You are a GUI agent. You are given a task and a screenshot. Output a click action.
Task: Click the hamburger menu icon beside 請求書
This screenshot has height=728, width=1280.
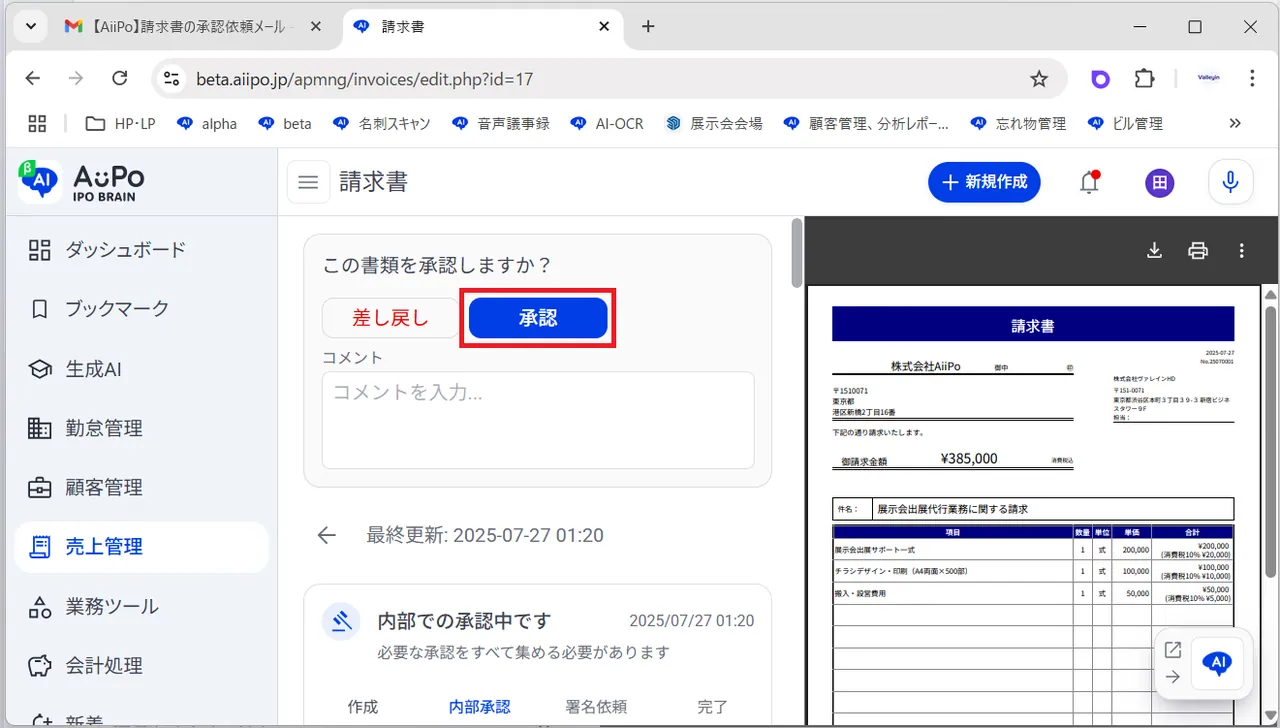click(308, 182)
